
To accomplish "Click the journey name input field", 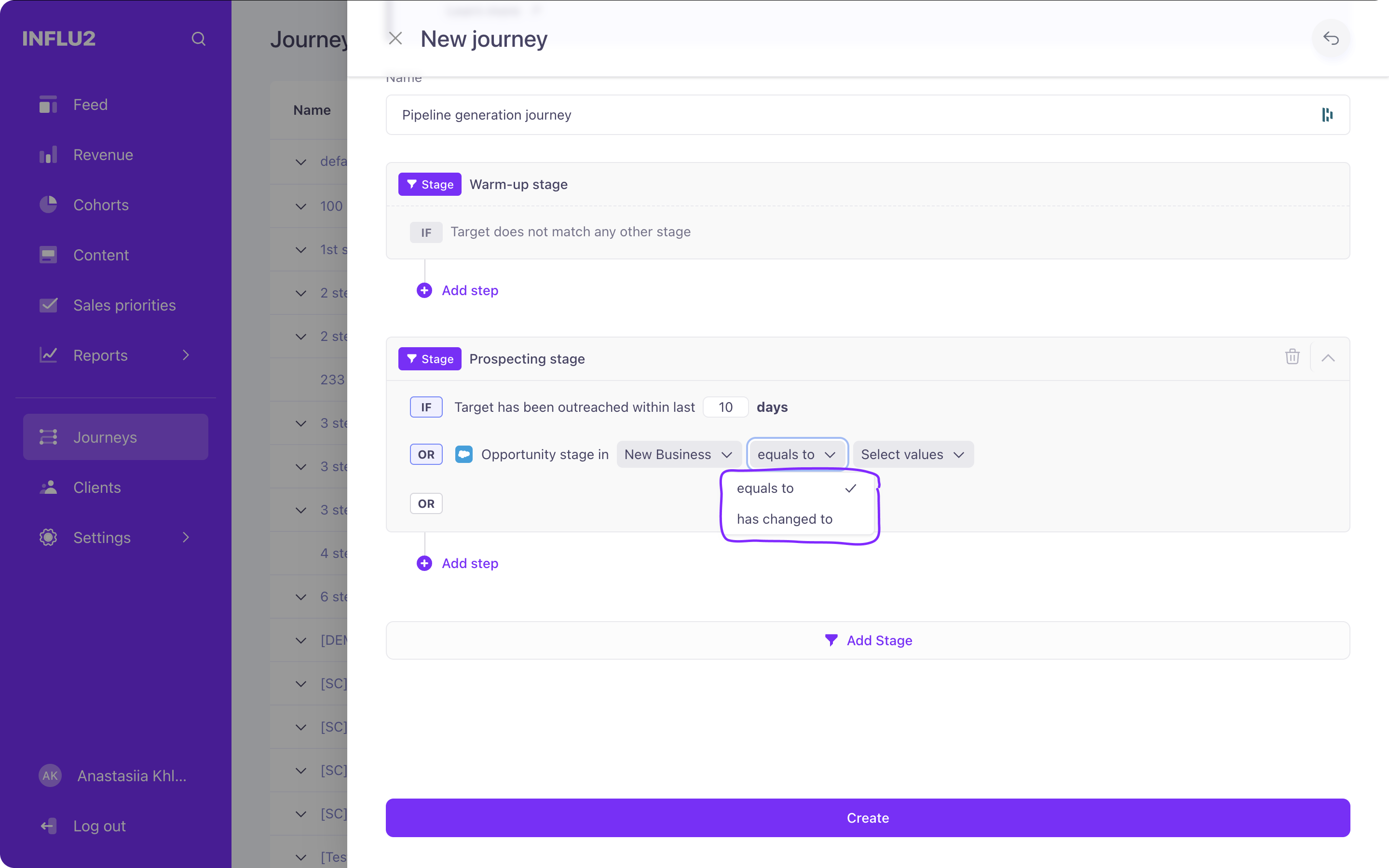I will click(x=867, y=115).
